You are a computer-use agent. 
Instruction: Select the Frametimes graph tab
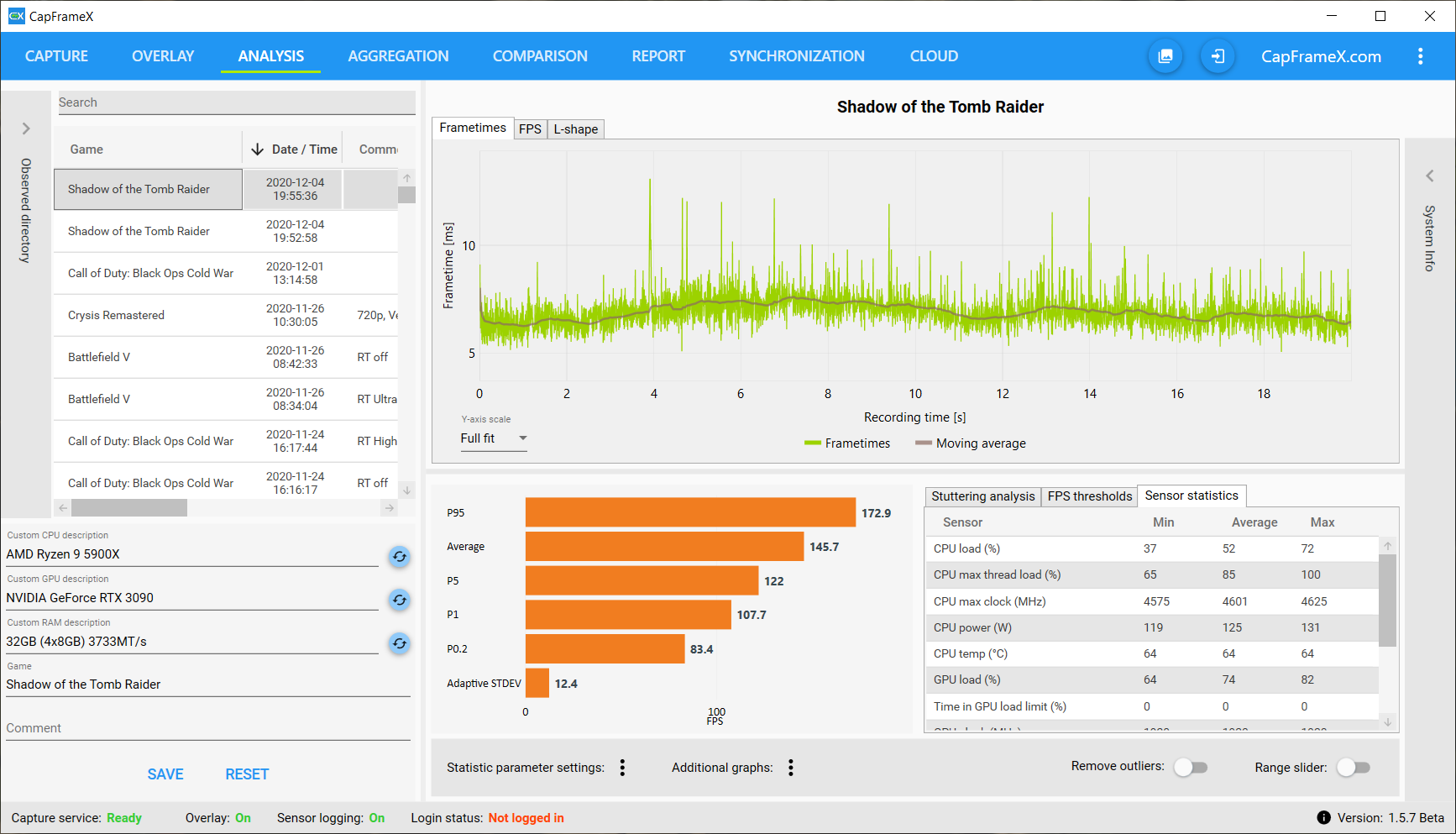coord(473,128)
